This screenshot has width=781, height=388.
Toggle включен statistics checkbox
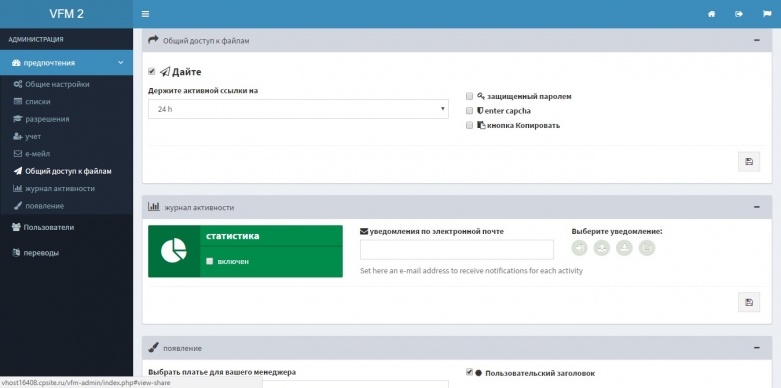pyautogui.click(x=210, y=261)
